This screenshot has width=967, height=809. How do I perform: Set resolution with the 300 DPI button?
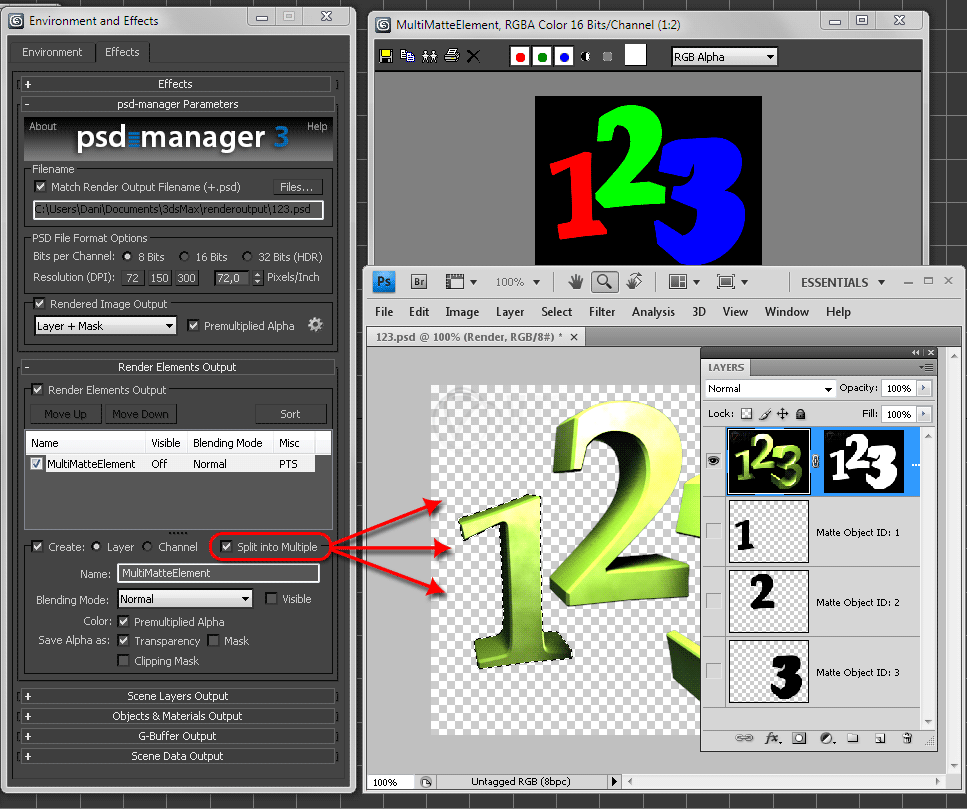(186, 277)
